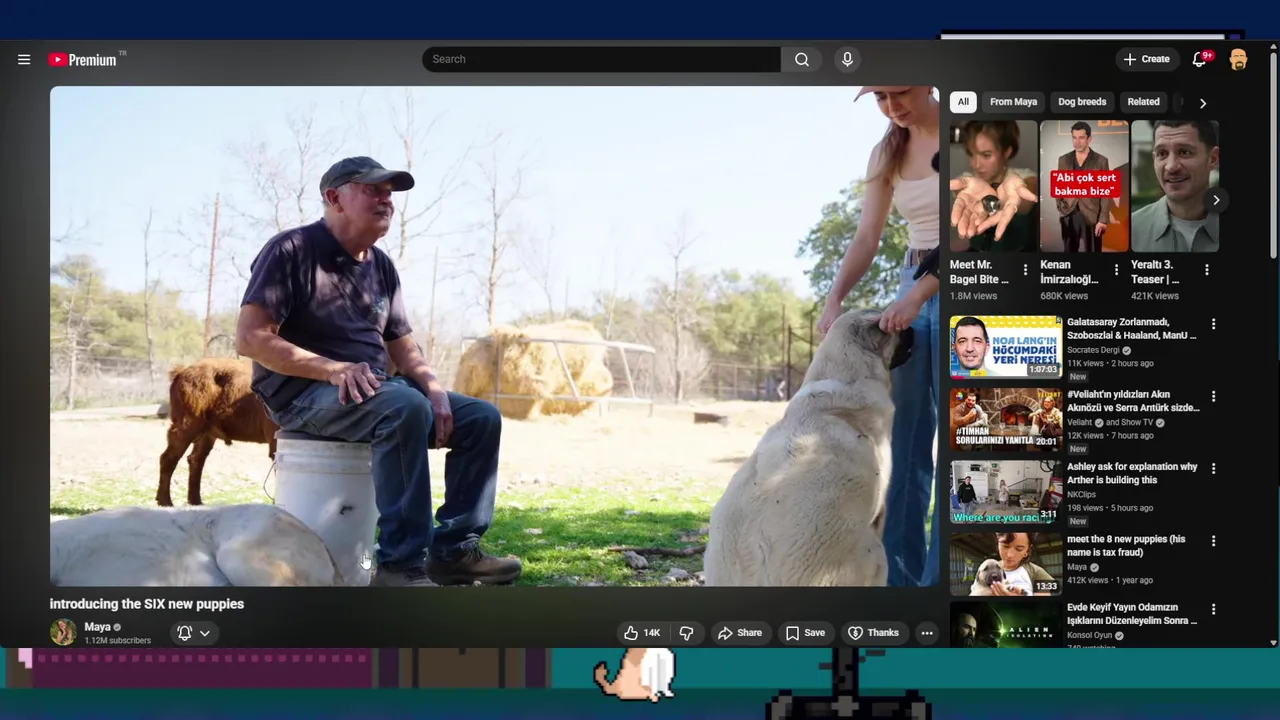The image size is (1280, 720).
Task: Click the NKClips channel name
Action: pyautogui.click(x=1082, y=494)
